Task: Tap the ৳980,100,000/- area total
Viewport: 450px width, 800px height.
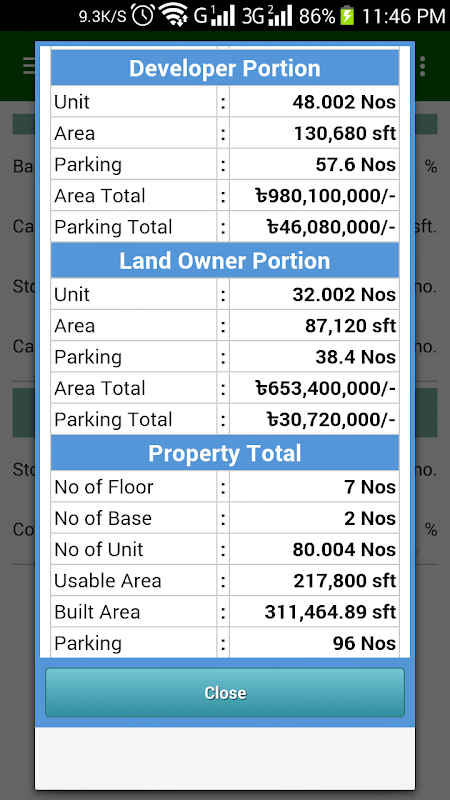Action: (x=326, y=196)
